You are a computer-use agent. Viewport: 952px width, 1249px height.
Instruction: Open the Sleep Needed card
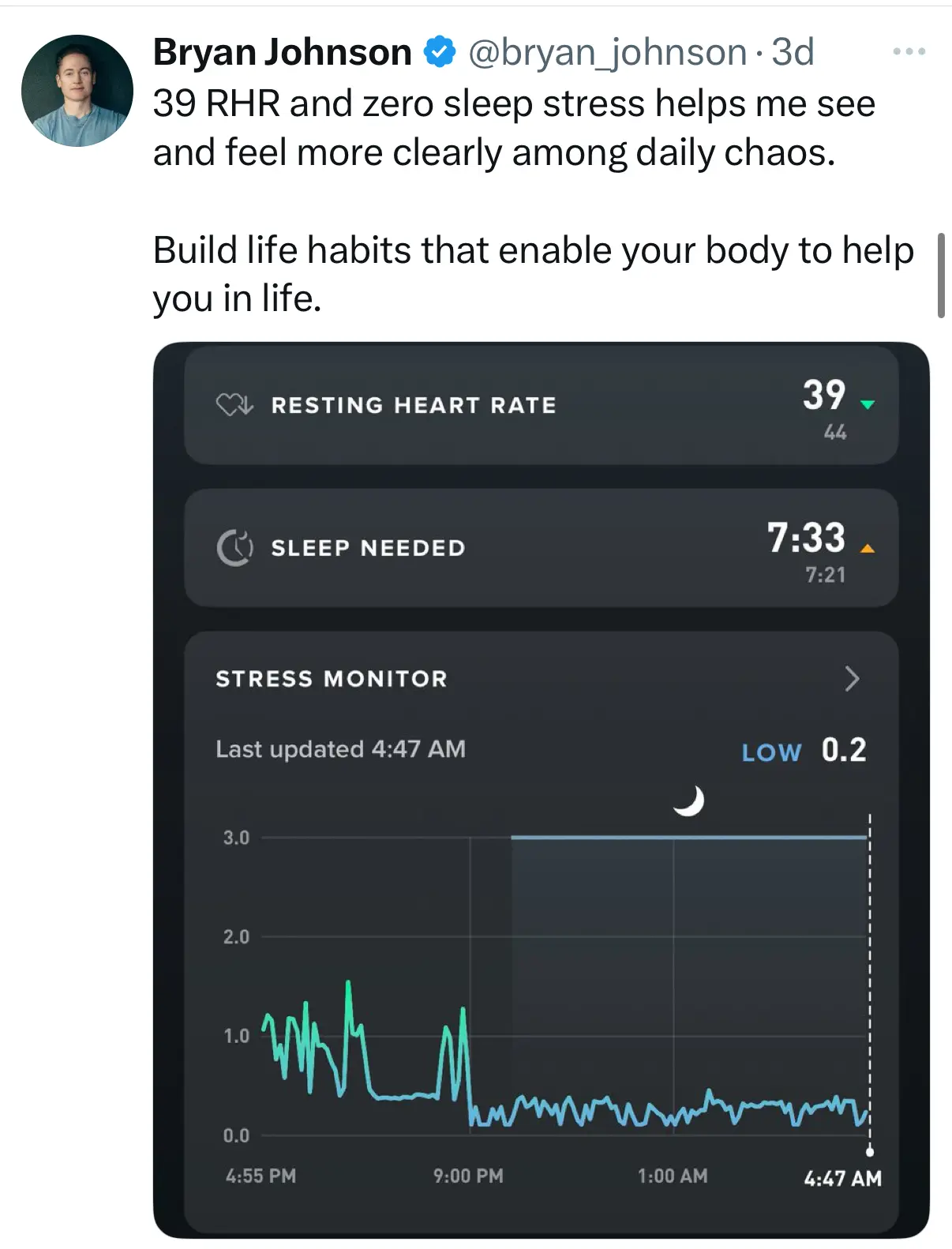(x=541, y=548)
